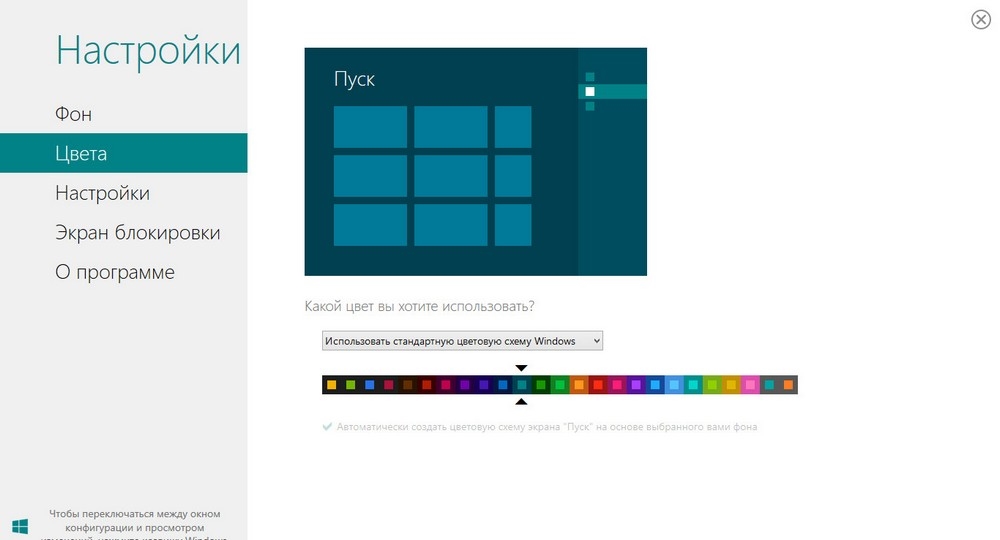Pick the hot pink on crimson swatch
This screenshot has height=540, width=1000.
click(617, 384)
